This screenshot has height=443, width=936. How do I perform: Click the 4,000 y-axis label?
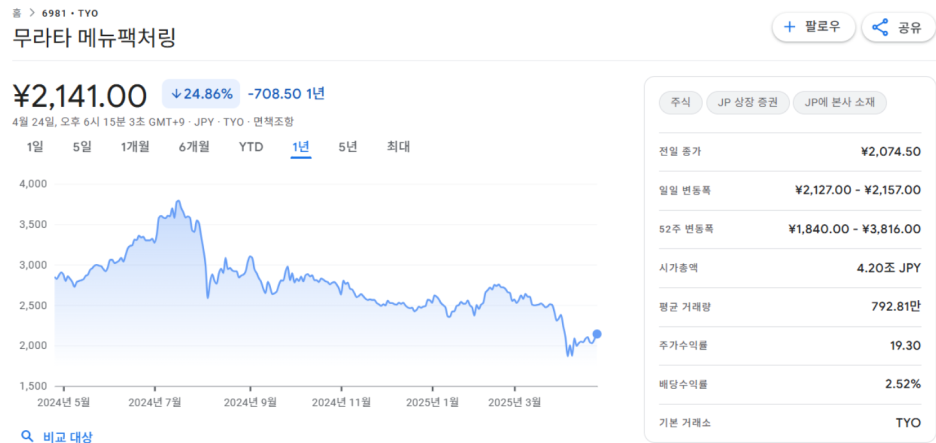click(x=33, y=184)
